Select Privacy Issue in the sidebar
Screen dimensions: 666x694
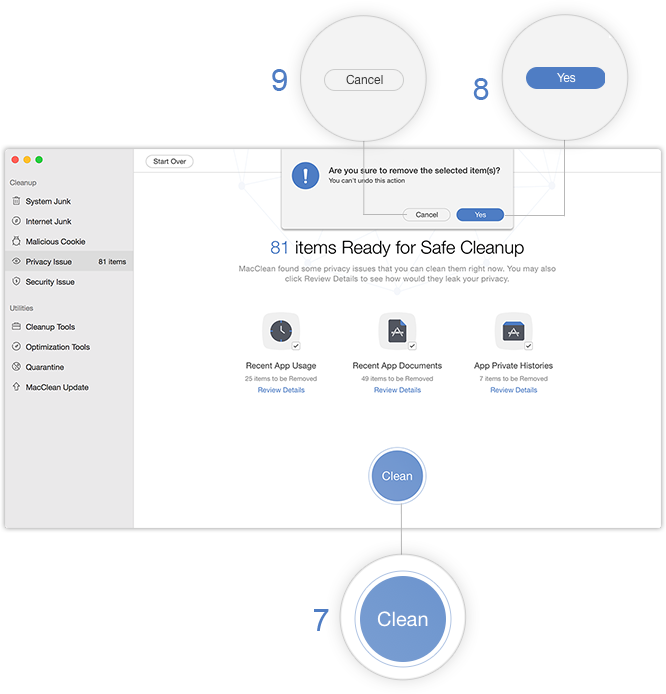coord(49,262)
